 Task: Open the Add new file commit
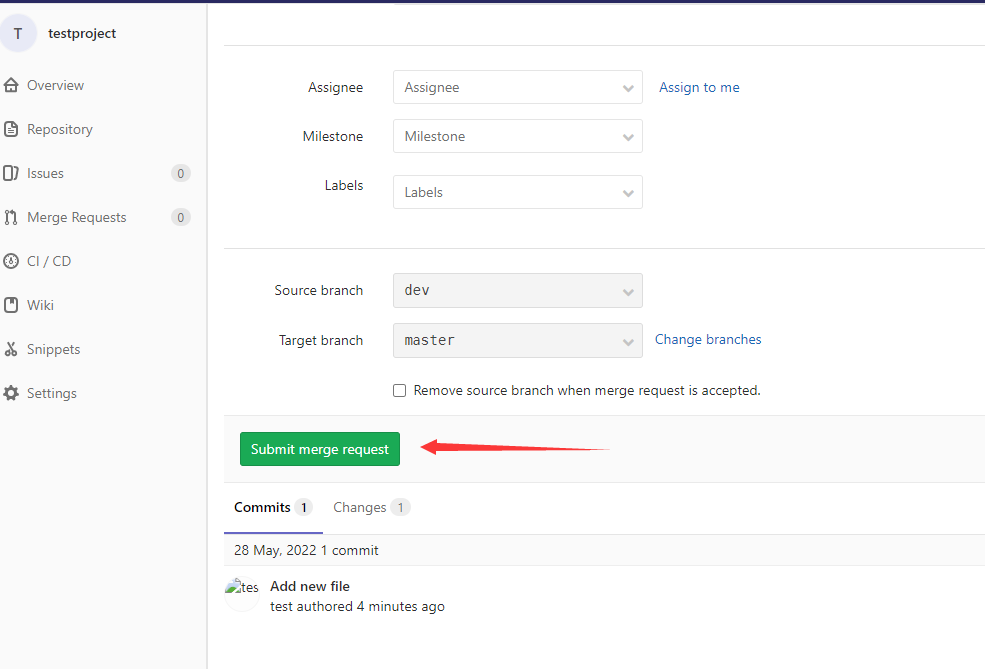[x=310, y=586]
